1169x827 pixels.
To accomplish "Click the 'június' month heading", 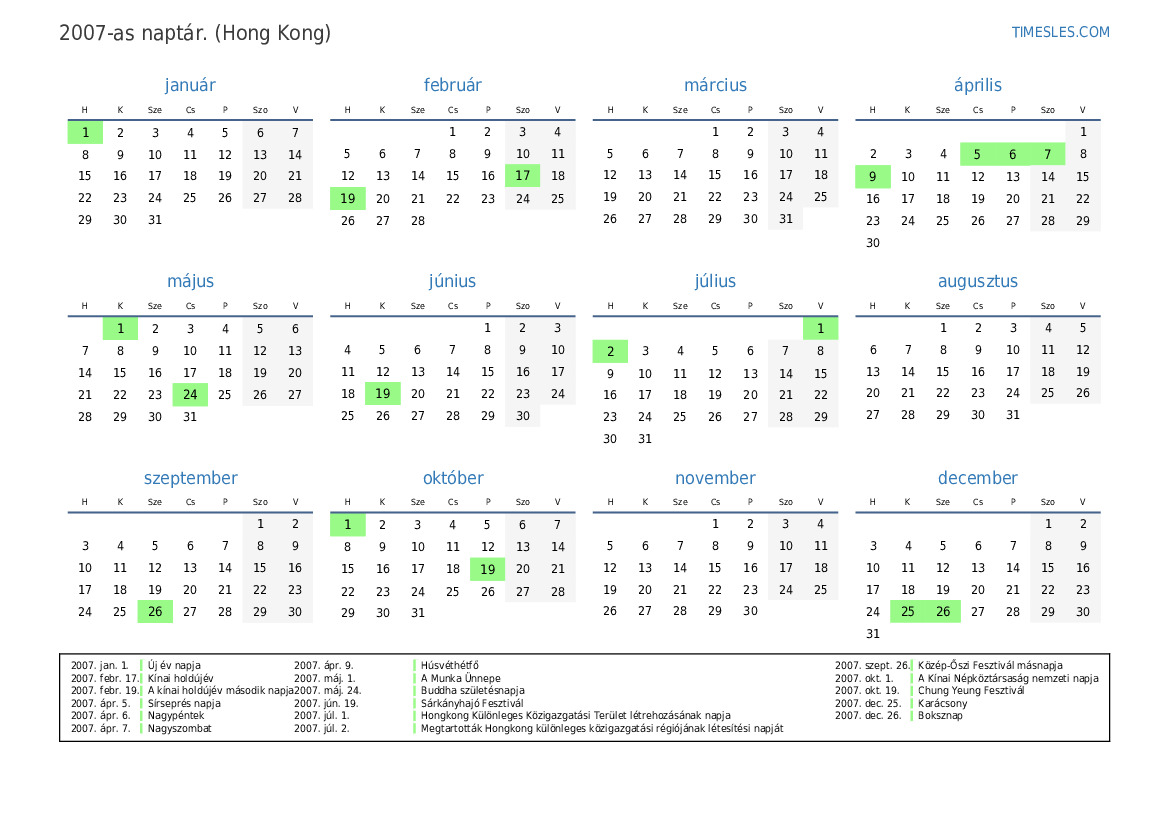I will [x=453, y=281].
